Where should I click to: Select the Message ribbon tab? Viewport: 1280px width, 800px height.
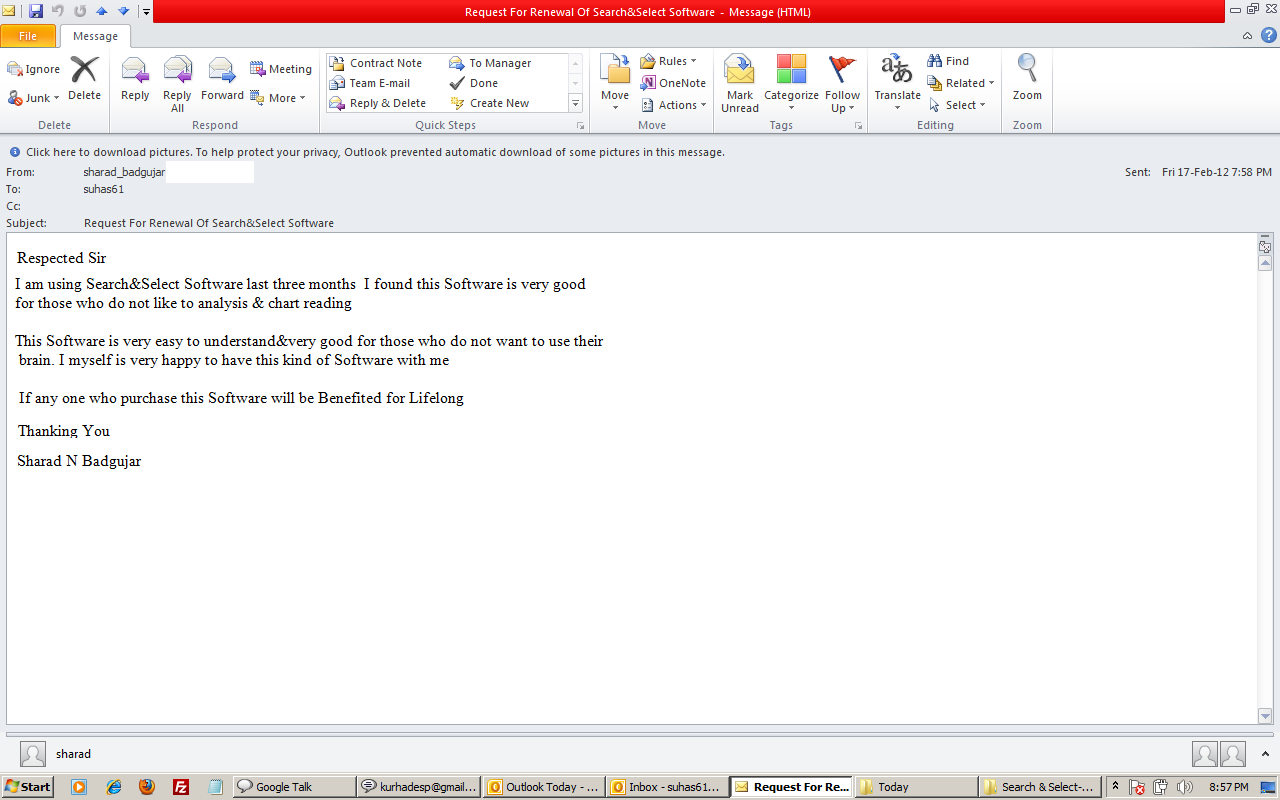click(x=95, y=36)
